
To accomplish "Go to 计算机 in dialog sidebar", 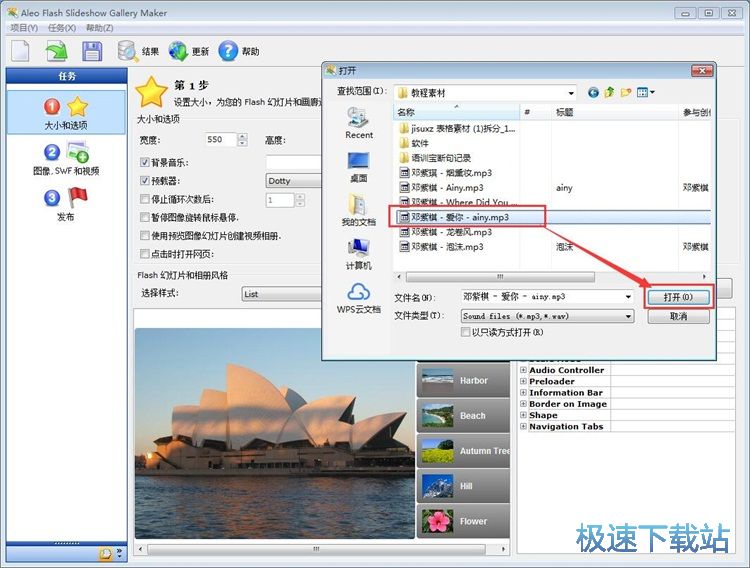I will tap(359, 254).
